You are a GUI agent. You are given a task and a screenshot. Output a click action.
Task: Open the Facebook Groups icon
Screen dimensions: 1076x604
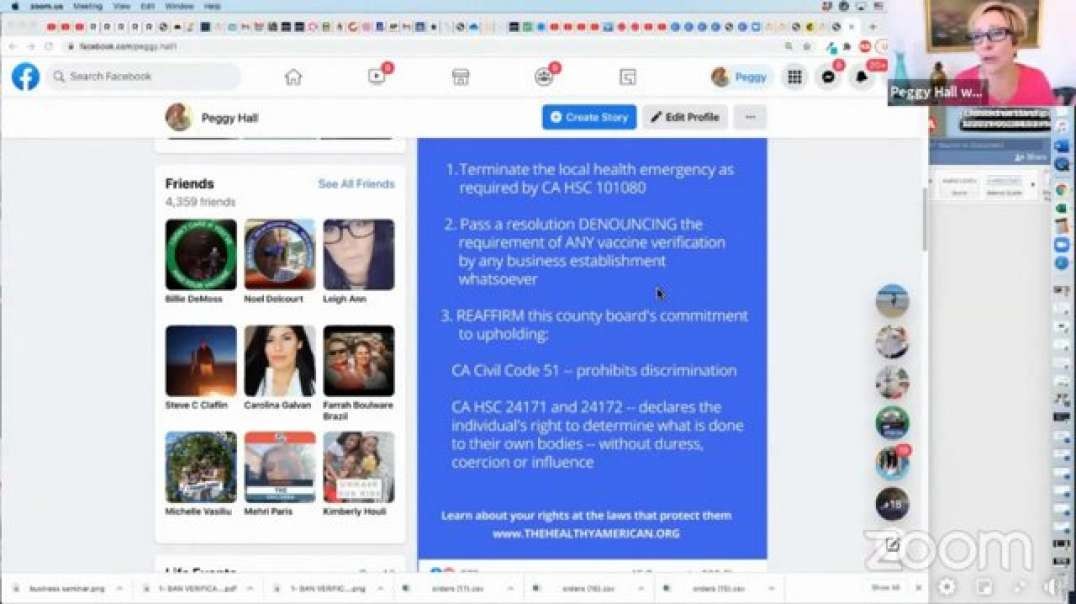pyautogui.click(x=544, y=76)
